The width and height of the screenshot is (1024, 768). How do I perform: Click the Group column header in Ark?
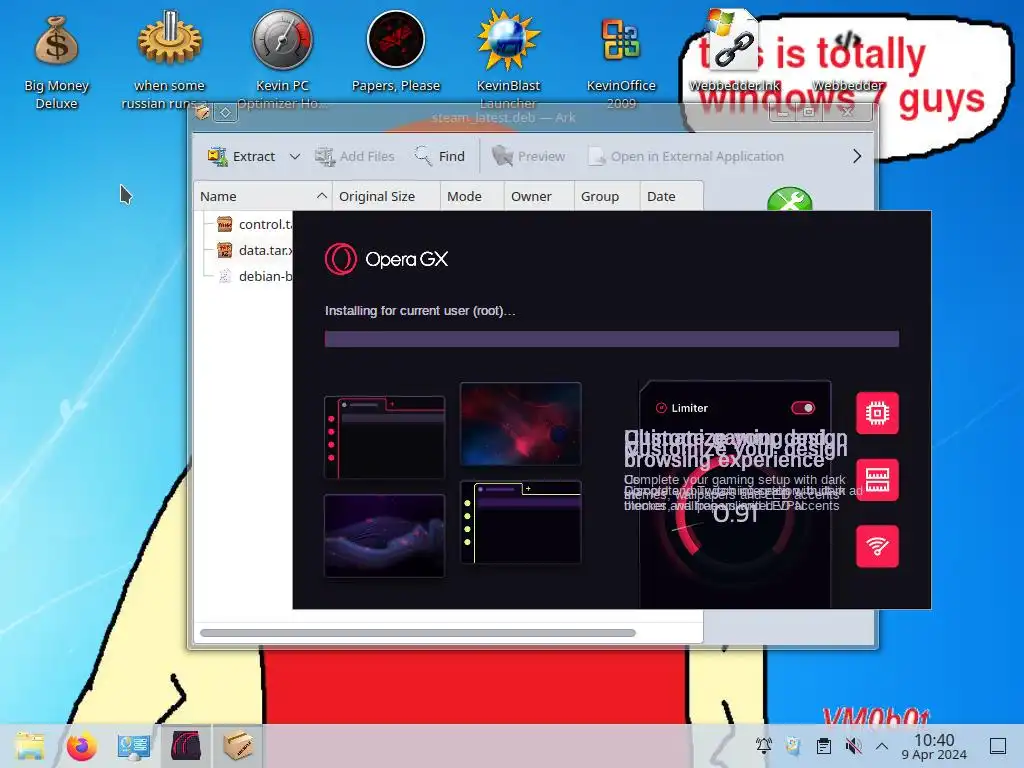(x=607, y=197)
